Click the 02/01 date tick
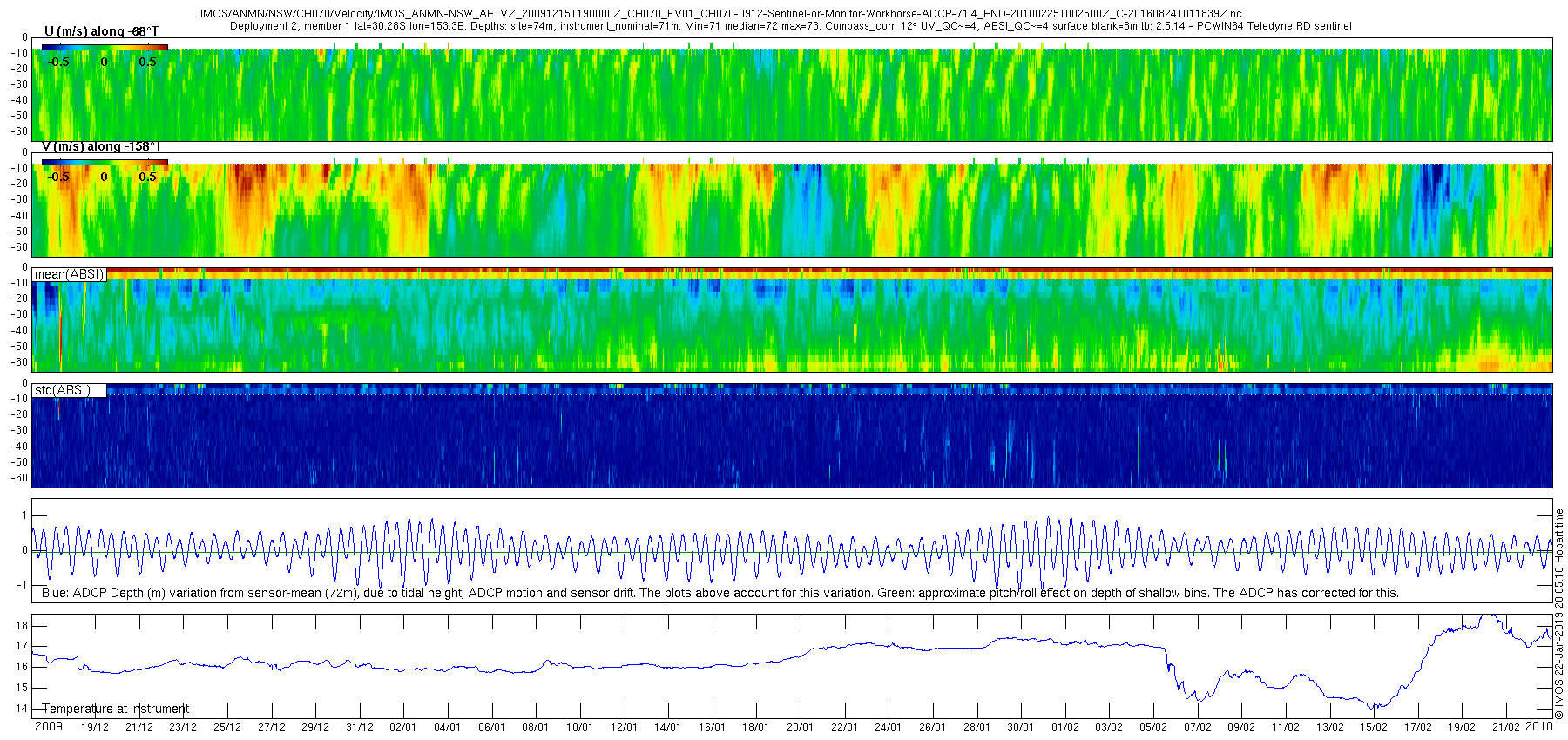This screenshot has height=740, width=1568. point(402,728)
